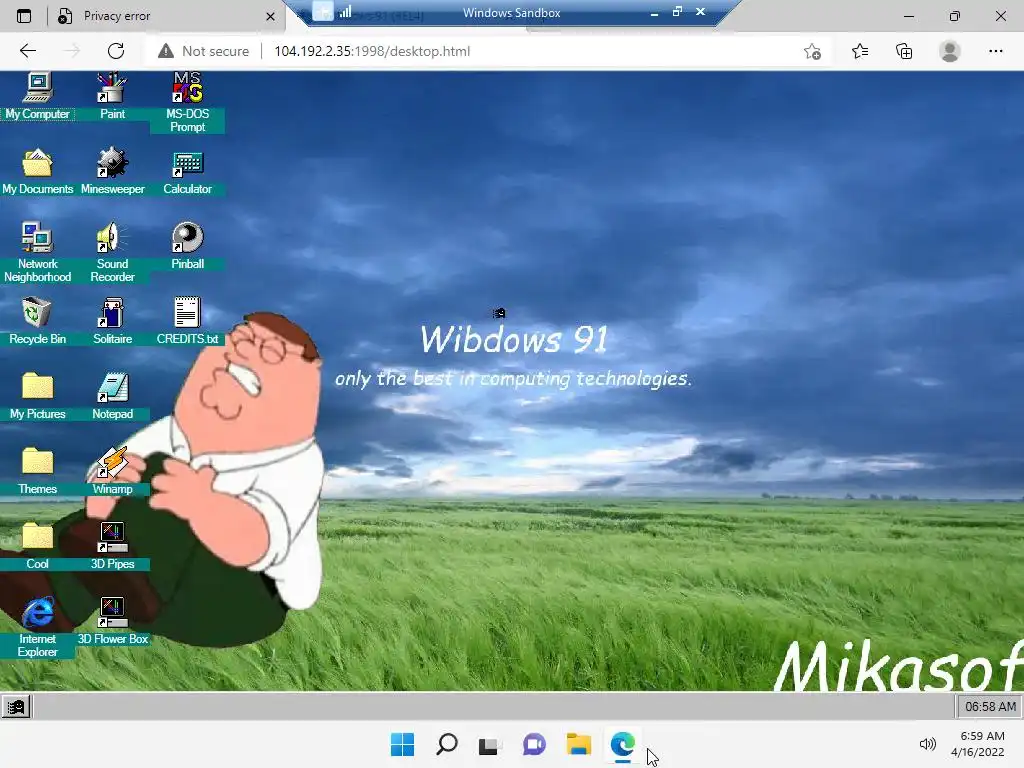Start the Minesweeper game icon
Viewport: 1024px width, 768px height.
coord(112,171)
